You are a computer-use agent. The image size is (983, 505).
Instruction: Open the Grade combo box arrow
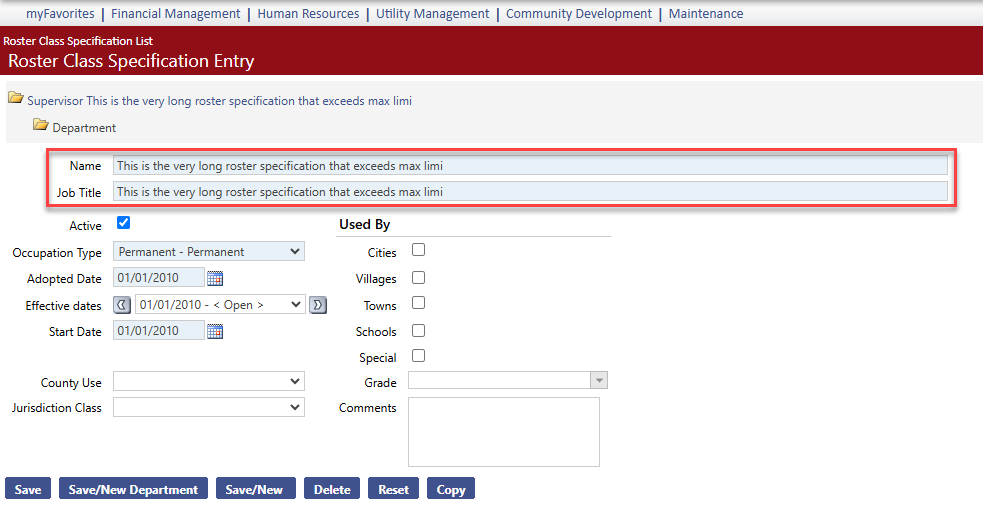[x=599, y=380]
